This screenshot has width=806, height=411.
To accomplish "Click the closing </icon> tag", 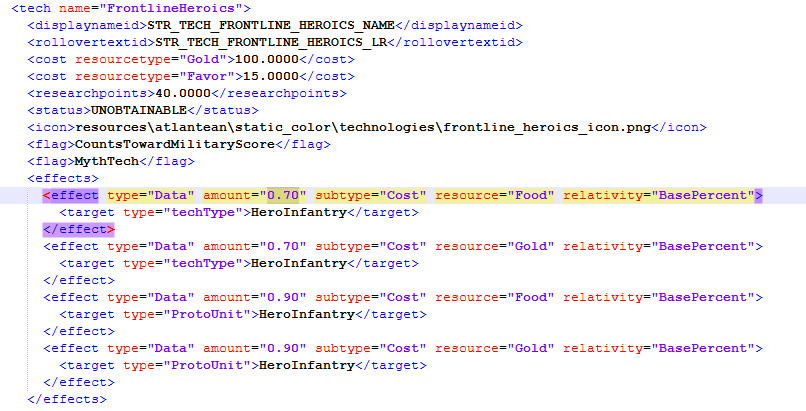I will 679,127.
